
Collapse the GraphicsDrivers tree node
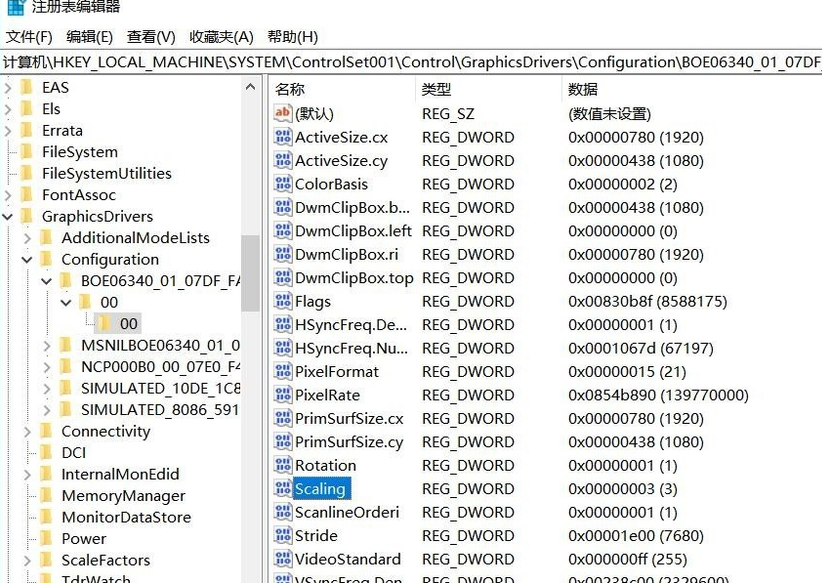[8, 216]
